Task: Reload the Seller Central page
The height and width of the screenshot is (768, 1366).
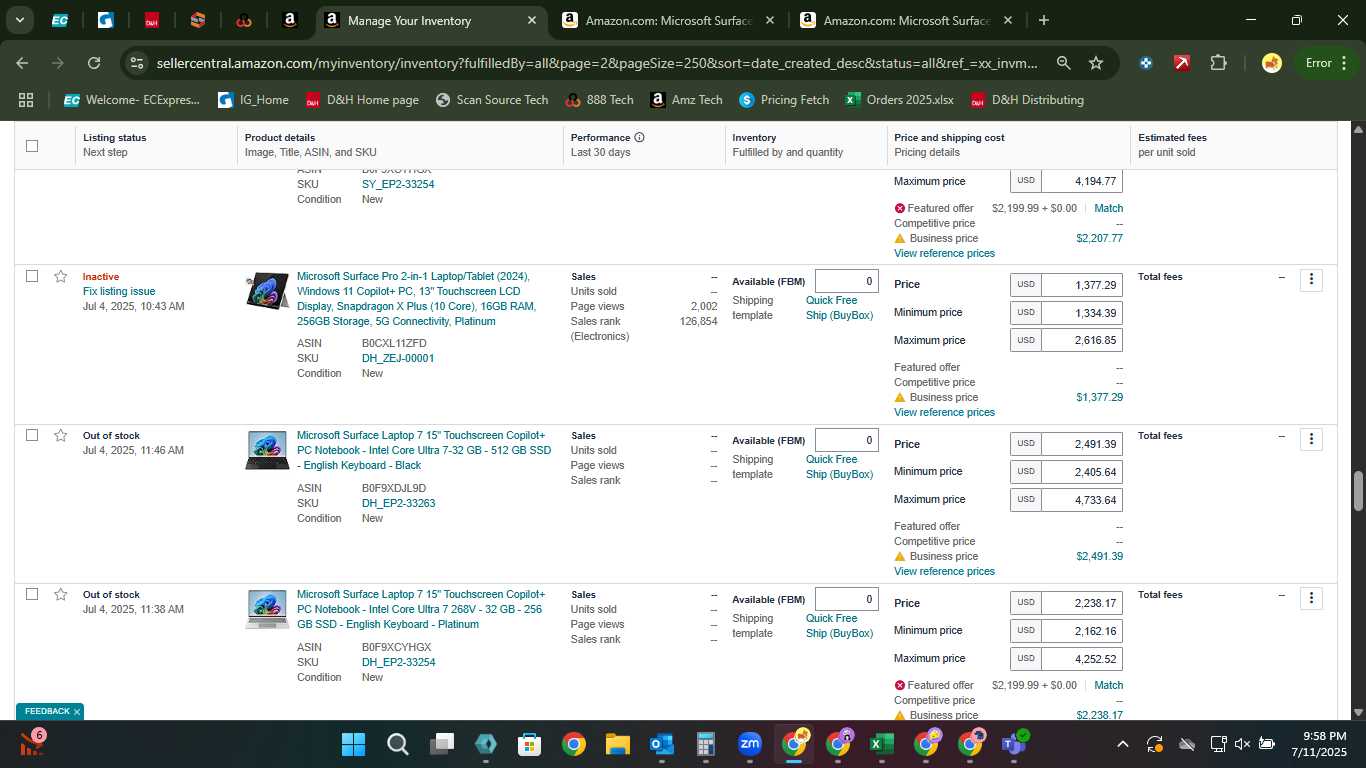Action: tap(94, 63)
